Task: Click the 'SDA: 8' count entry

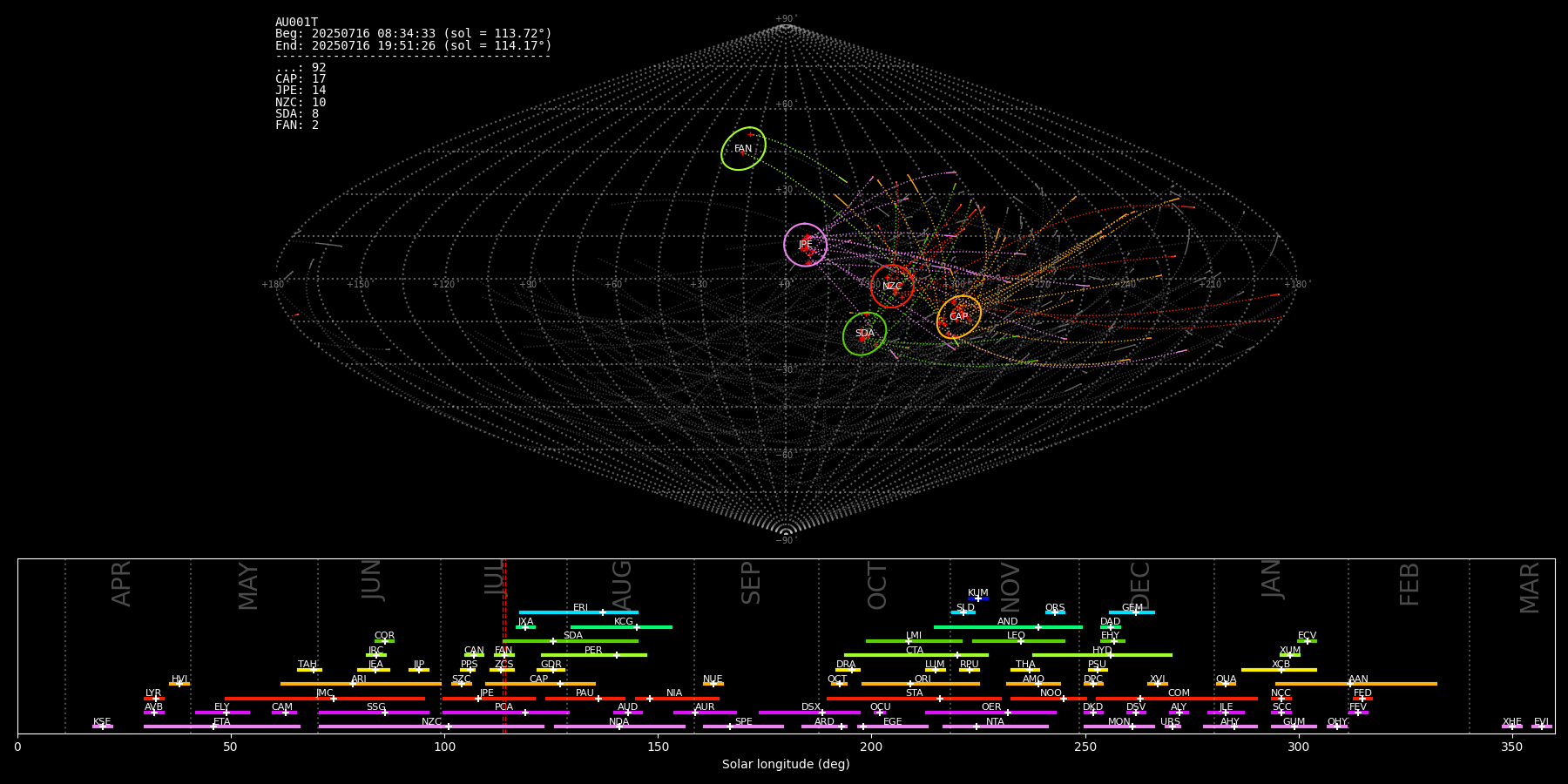Action: pyautogui.click(x=297, y=114)
